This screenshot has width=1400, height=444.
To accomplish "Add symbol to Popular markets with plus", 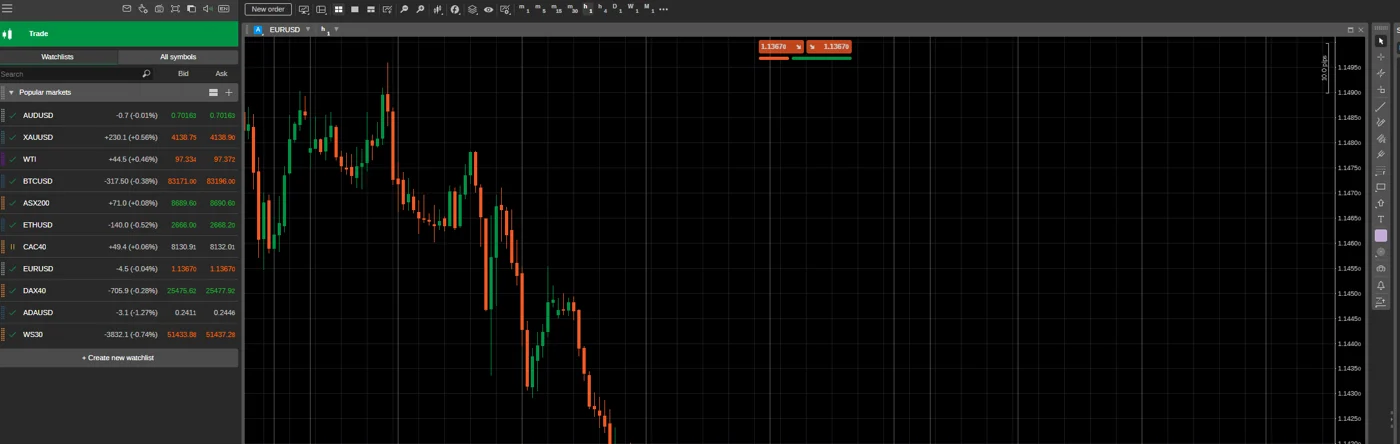I will click(229, 92).
